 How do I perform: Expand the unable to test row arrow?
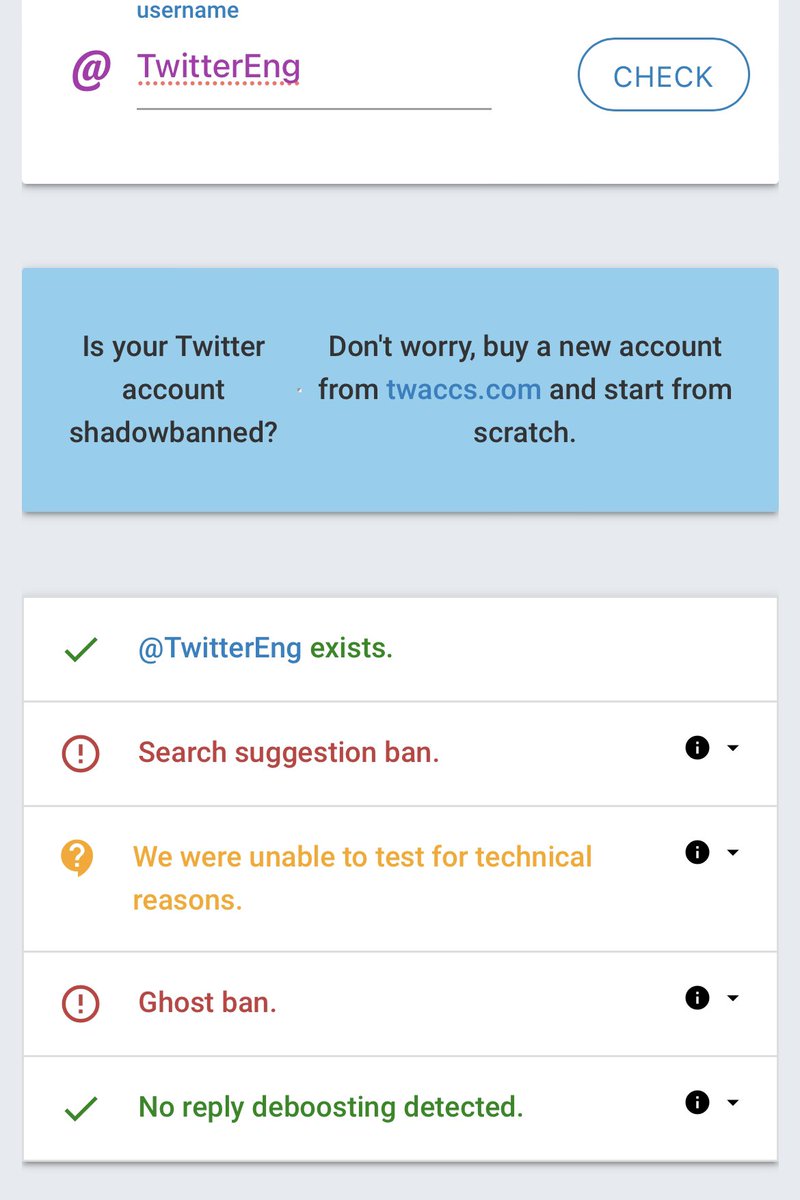pyautogui.click(x=732, y=853)
